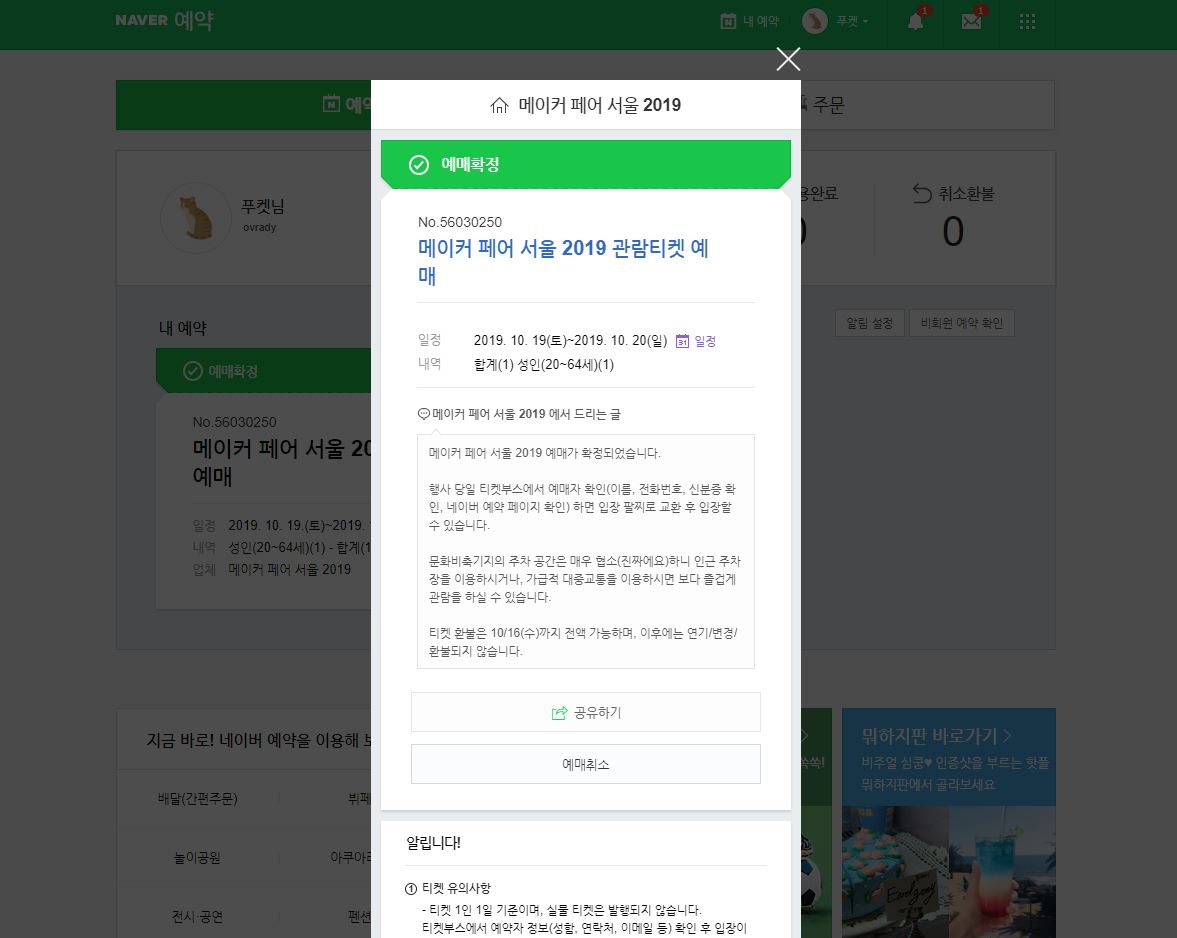Close the reservation detail popup

pos(788,59)
